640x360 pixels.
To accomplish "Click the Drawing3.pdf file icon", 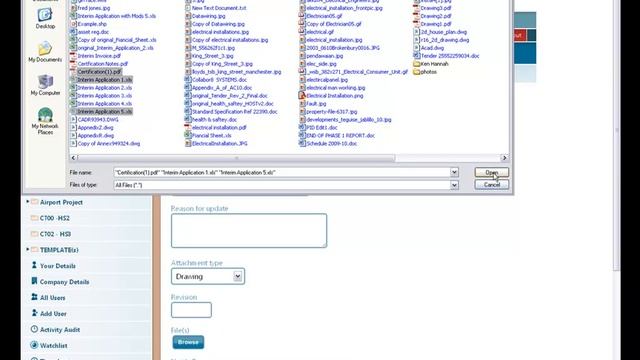I will [416, 8].
